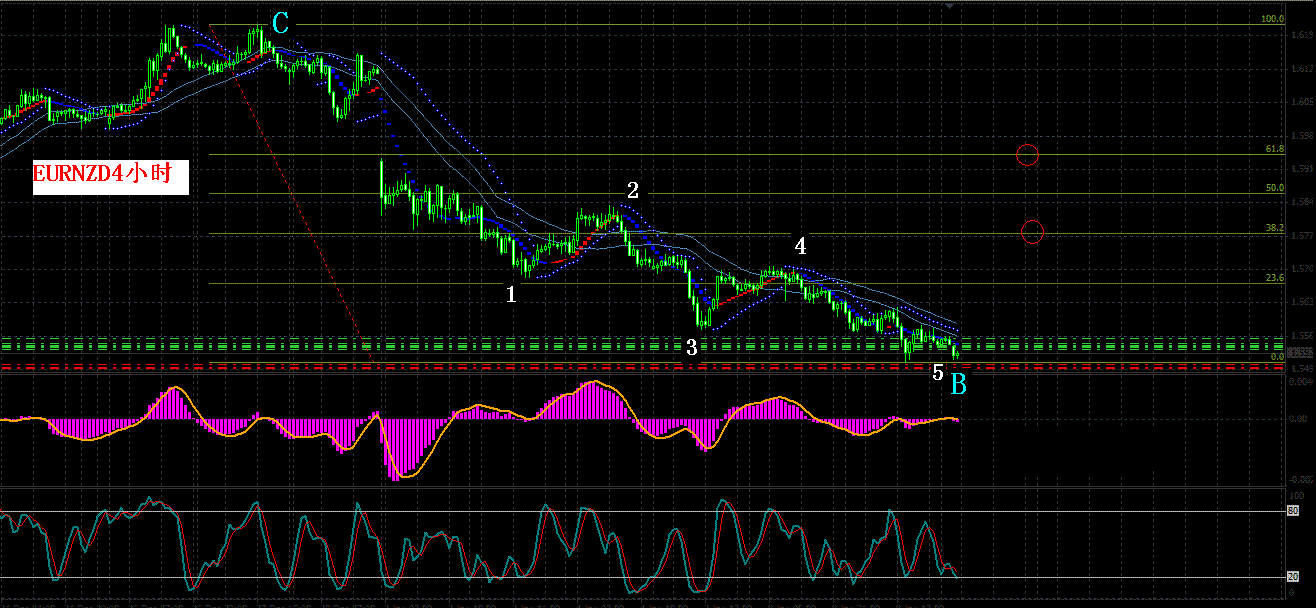Viewport: 1316px width, 608px height.
Task: Click the 1.605 price on the axis
Action: [x=1302, y=102]
